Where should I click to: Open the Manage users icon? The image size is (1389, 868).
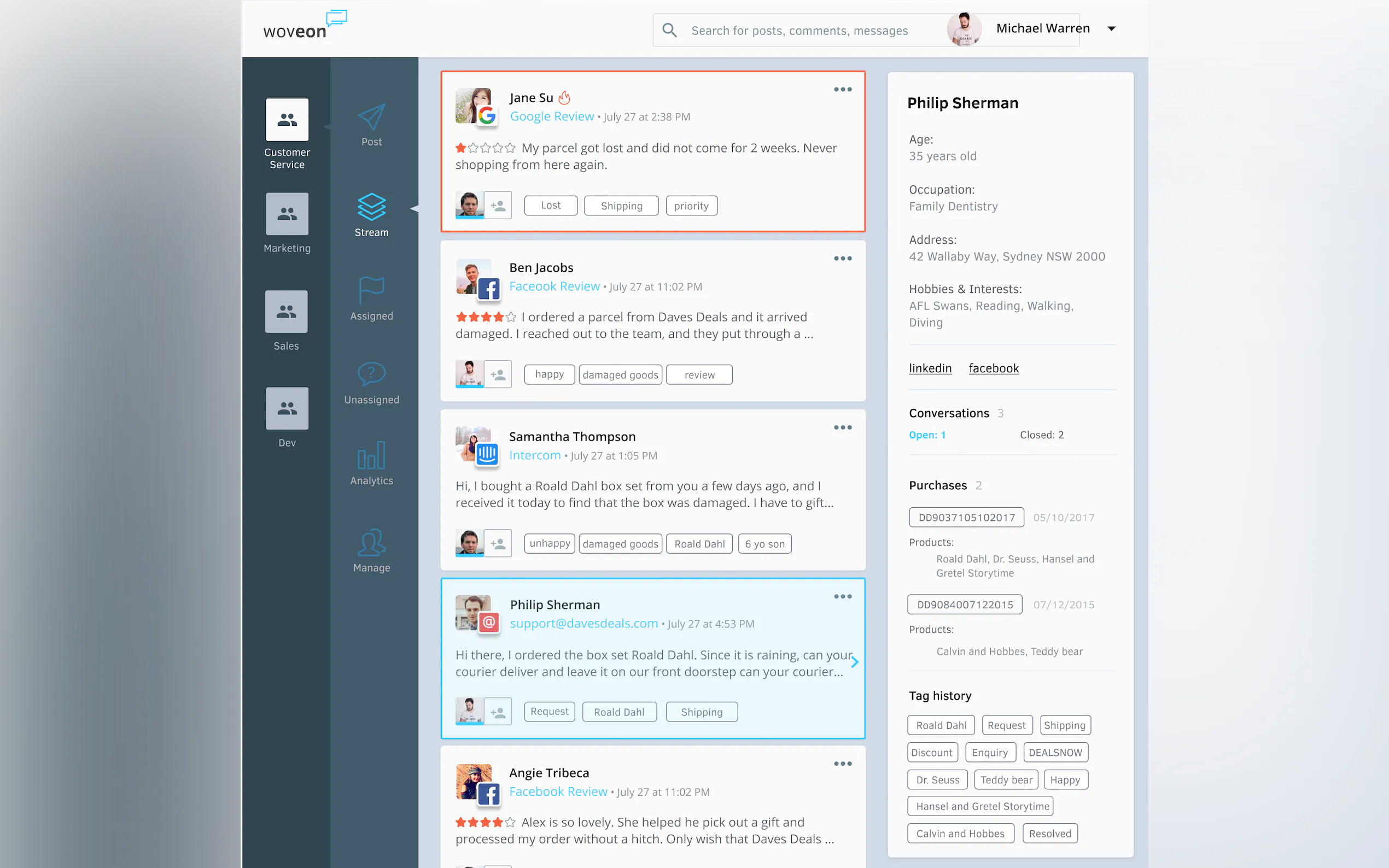tap(371, 542)
